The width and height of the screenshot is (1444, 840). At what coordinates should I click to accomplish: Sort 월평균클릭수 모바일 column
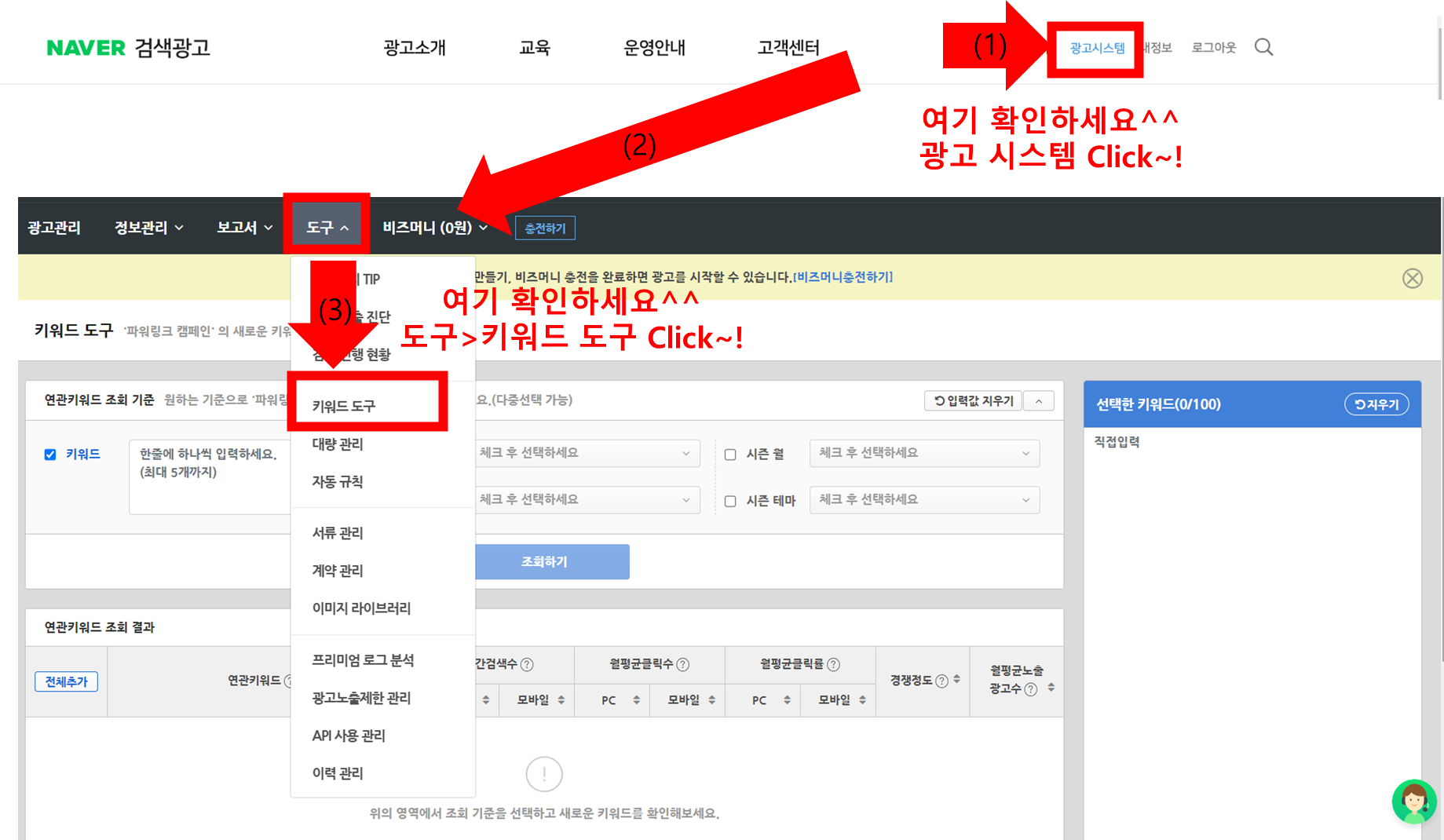click(x=711, y=699)
